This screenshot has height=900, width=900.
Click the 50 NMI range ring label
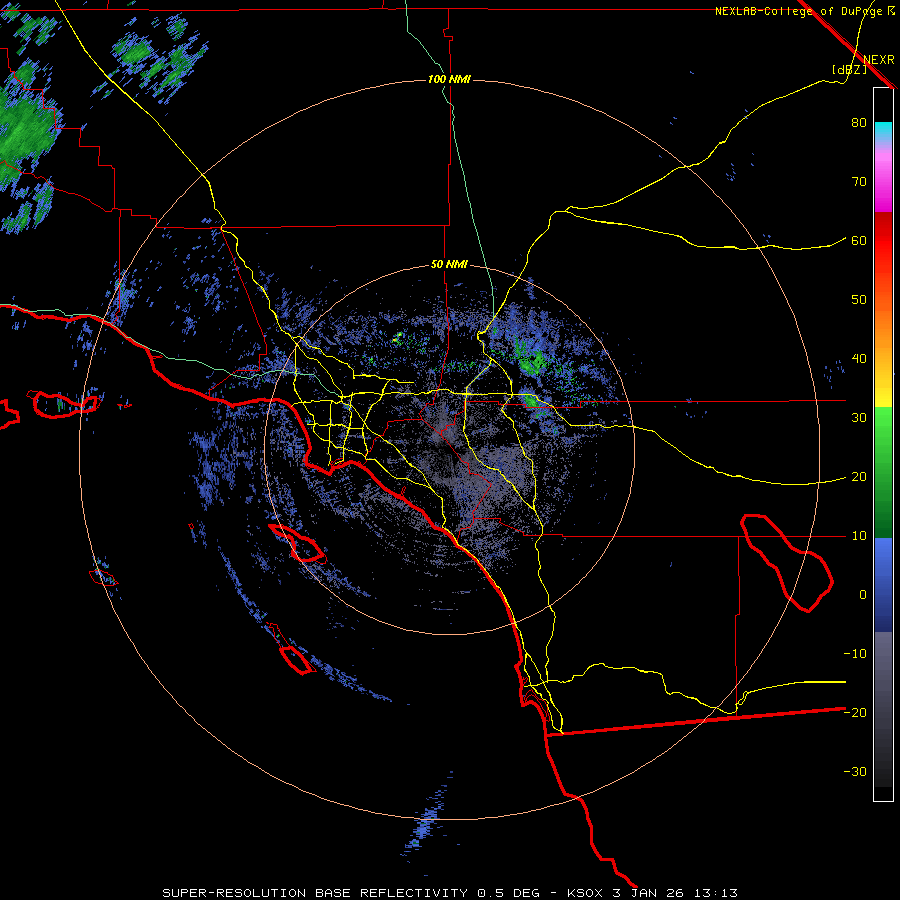(449, 265)
